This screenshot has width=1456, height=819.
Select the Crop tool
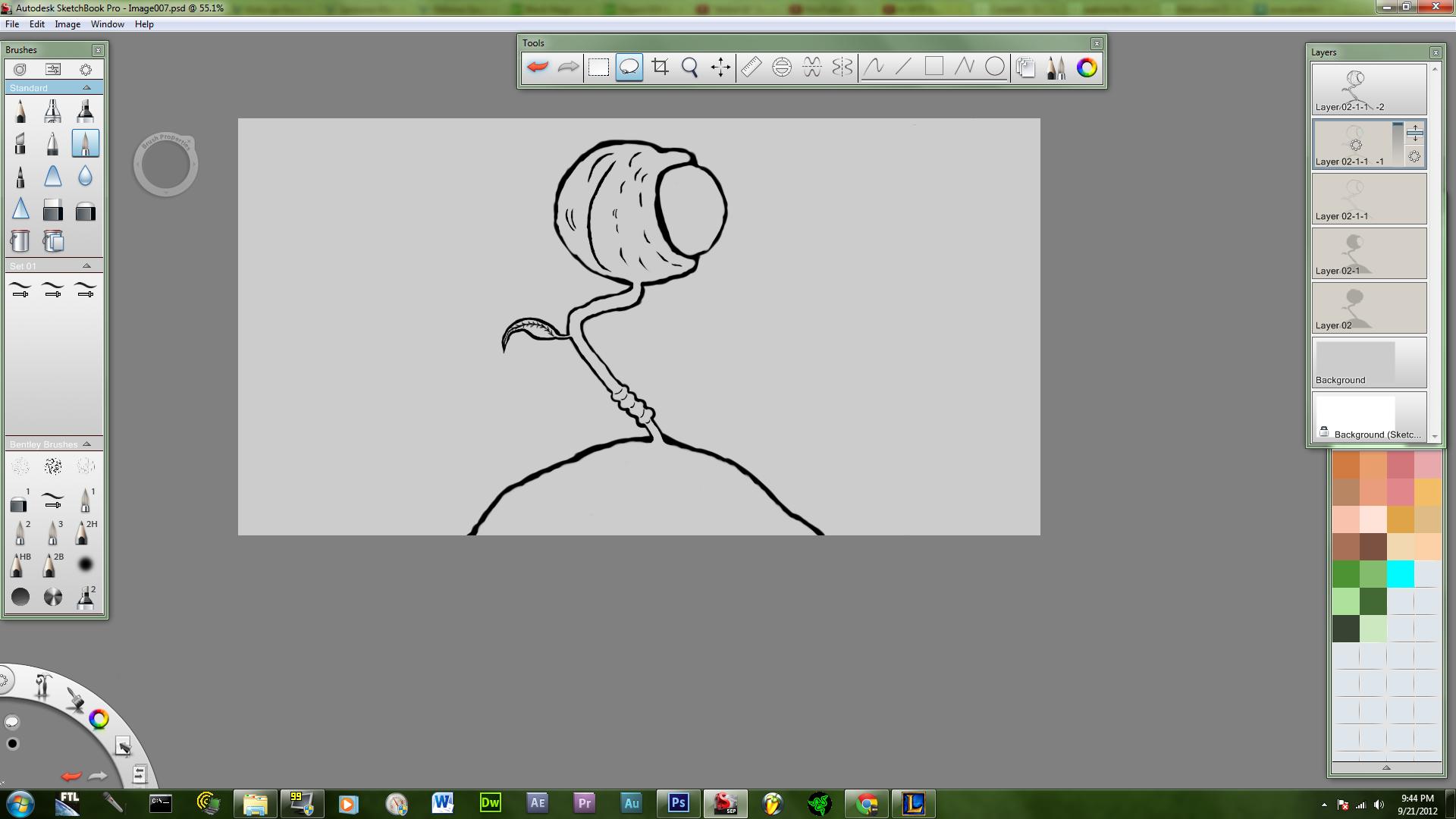660,67
